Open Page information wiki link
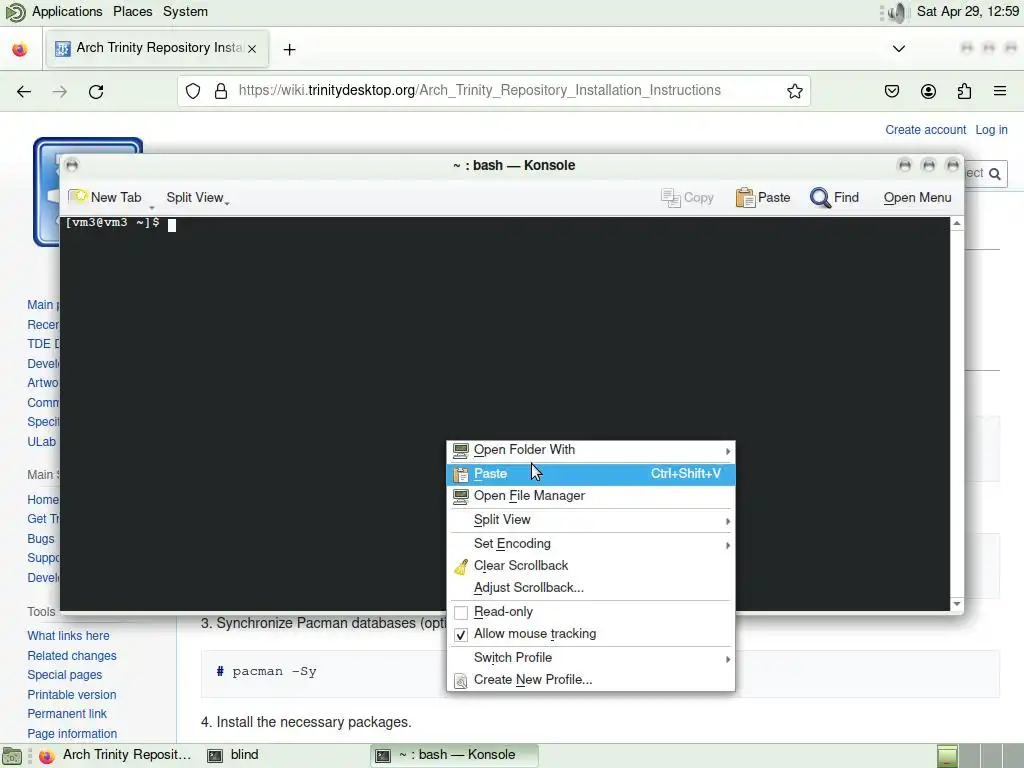 coord(72,733)
